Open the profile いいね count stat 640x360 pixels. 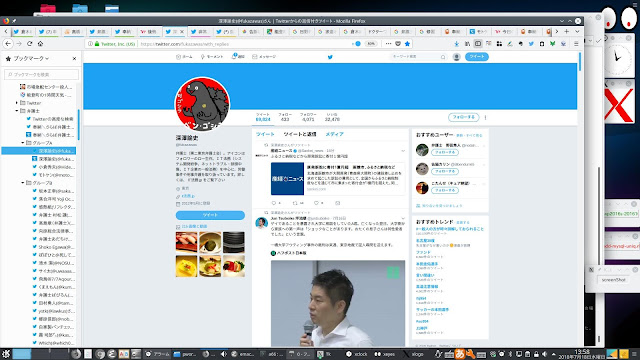(x=332, y=117)
